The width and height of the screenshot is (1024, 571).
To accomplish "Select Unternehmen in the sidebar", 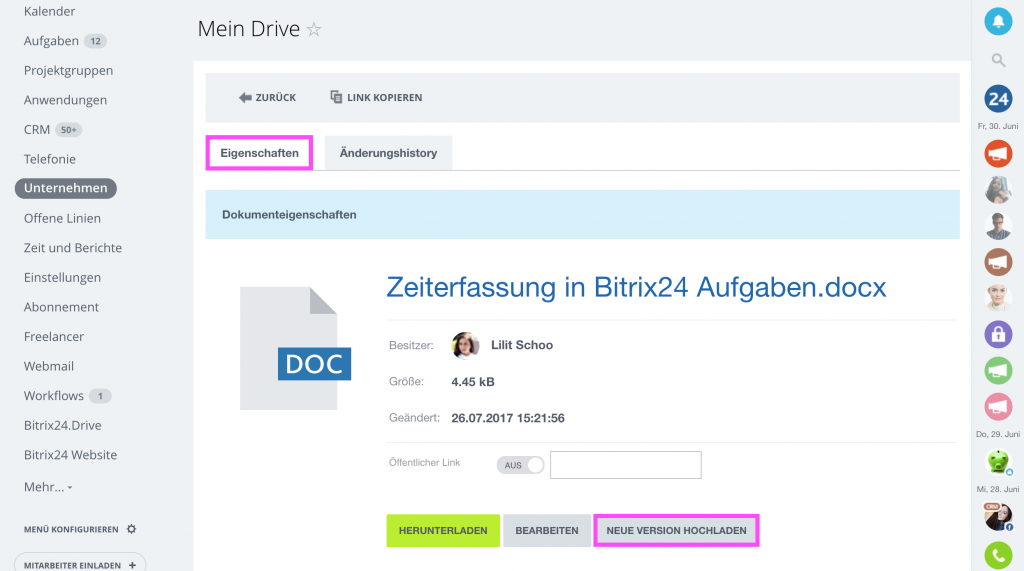I will pyautogui.click(x=65, y=188).
